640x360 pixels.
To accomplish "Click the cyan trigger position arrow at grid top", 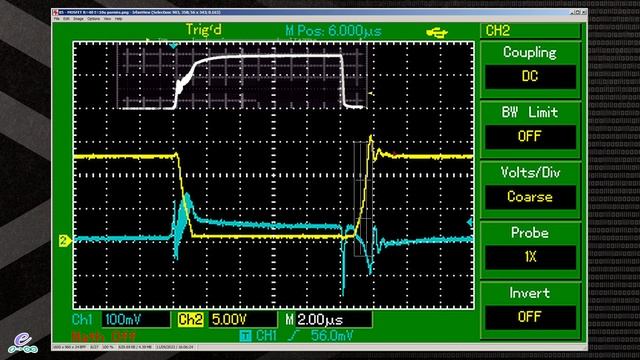I will point(173,46).
